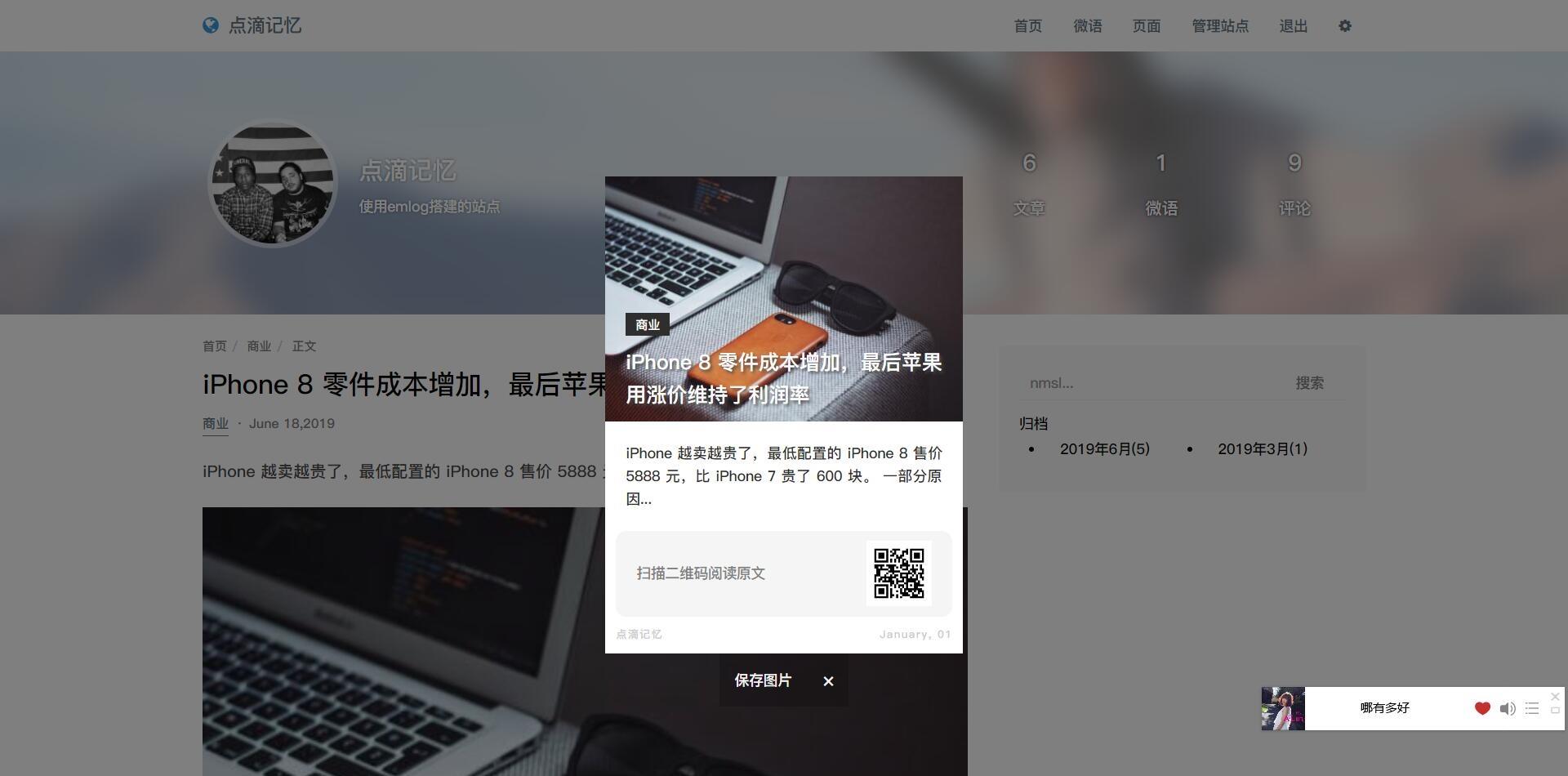This screenshot has width=1568, height=776.
Task: Click the 搜索 search button
Action: coord(1310,383)
